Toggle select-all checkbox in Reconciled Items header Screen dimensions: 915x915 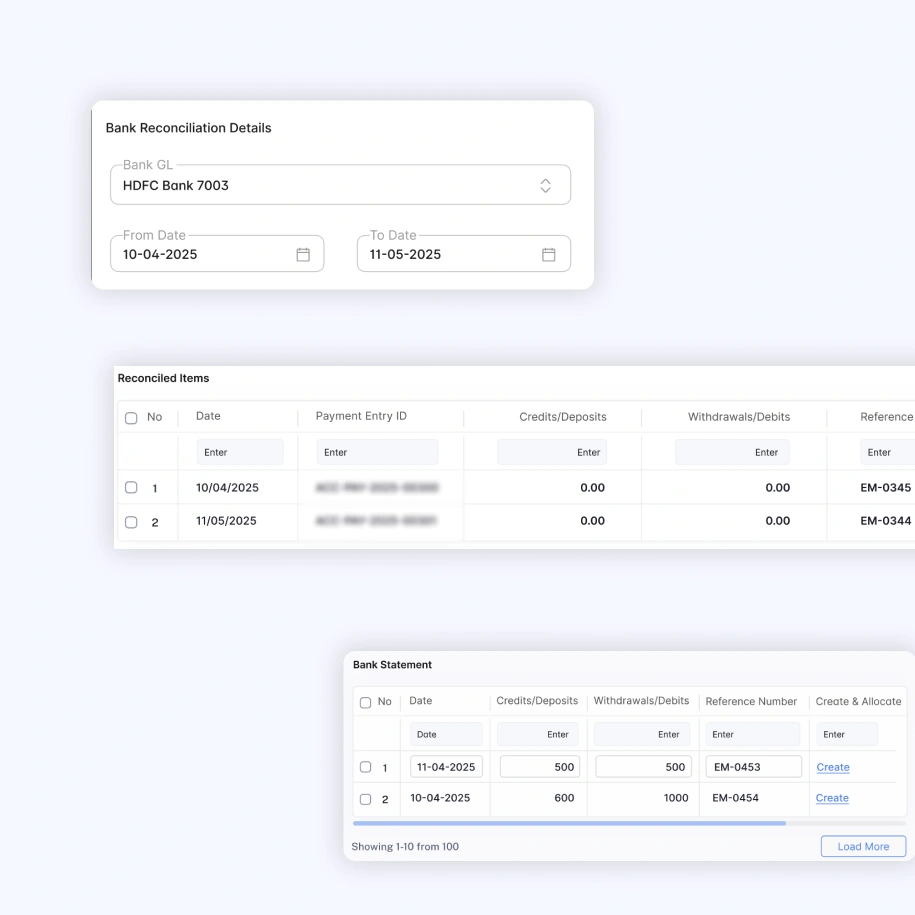[131, 418]
